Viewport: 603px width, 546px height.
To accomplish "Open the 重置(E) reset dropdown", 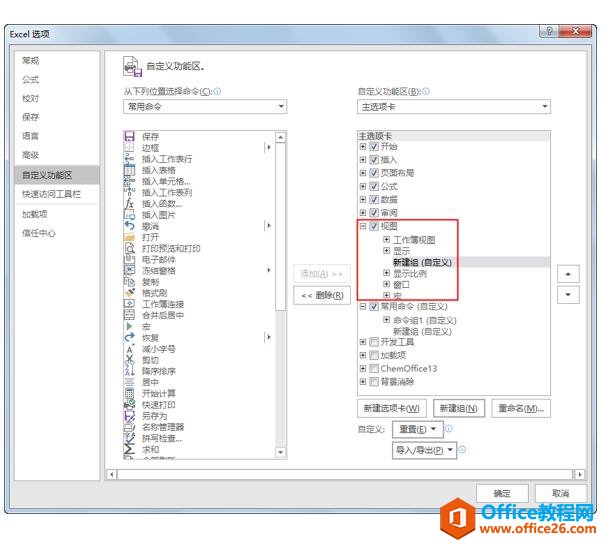I will tap(418, 429).
